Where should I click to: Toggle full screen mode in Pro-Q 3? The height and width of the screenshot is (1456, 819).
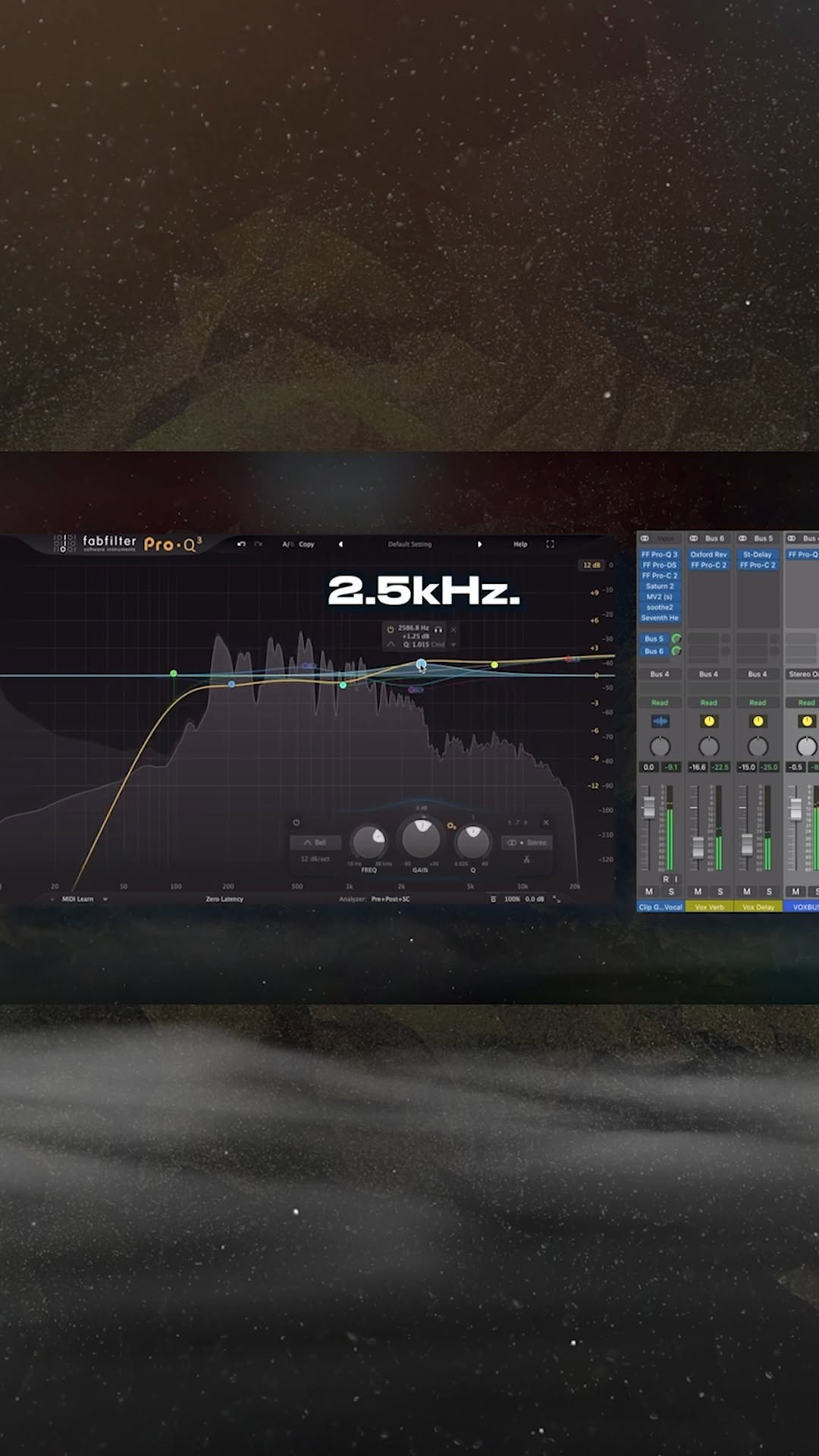click(550, 544)
